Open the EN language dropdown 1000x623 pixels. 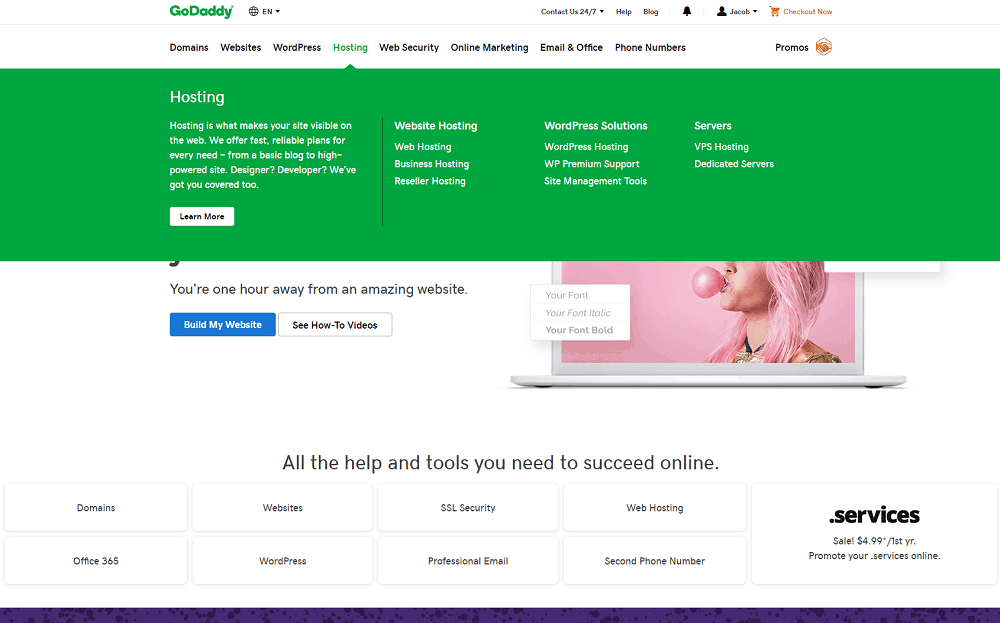coord(271,11)
